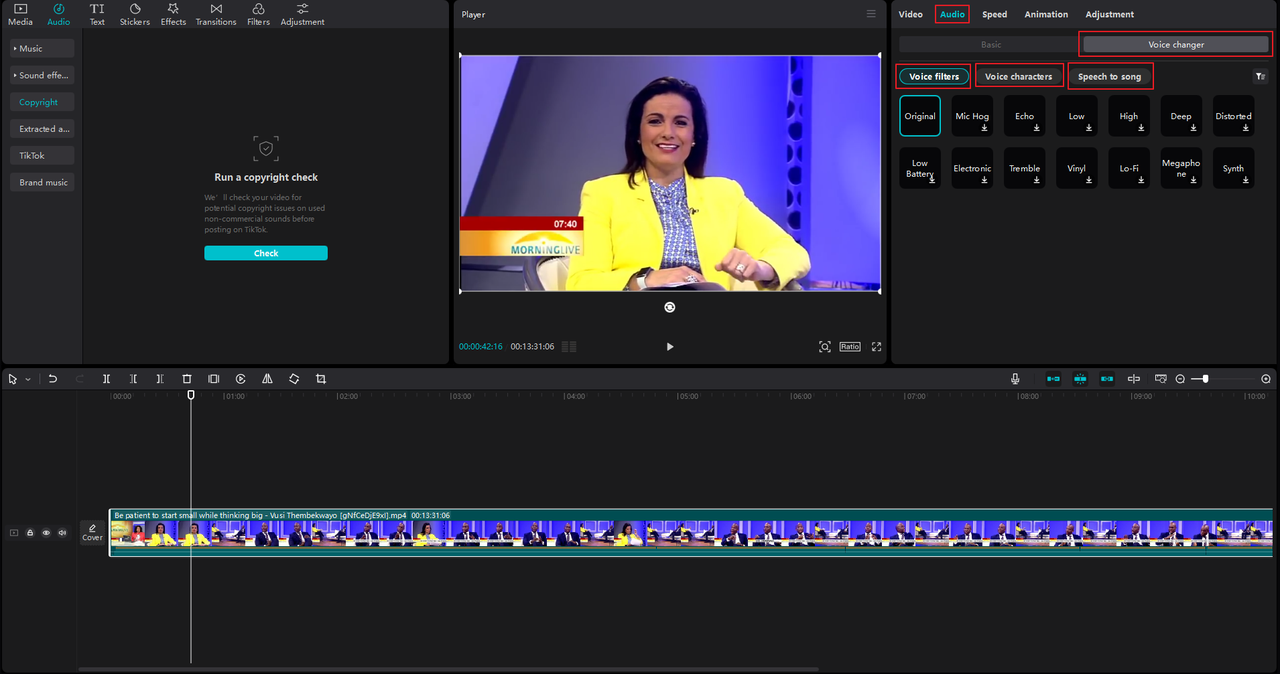
Task: Toggle the linkage button in timeline
Action: pyautogui.click(x=1107, y=379)
